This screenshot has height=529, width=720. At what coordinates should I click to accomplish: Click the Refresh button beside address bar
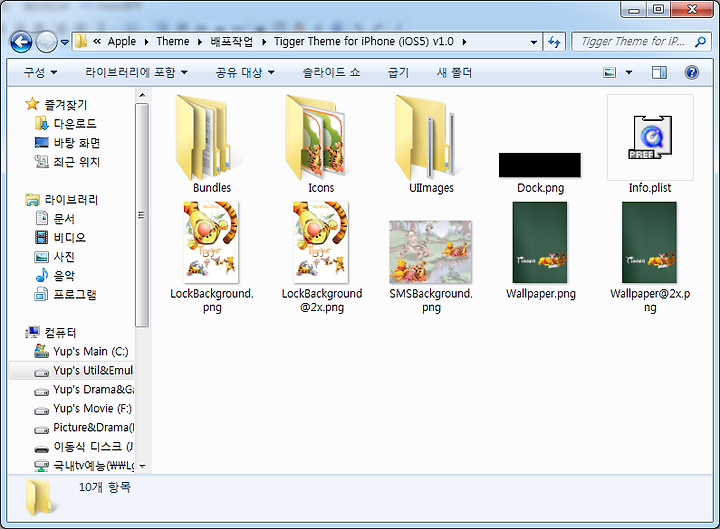pyautogui.click(x=554, y=42)
